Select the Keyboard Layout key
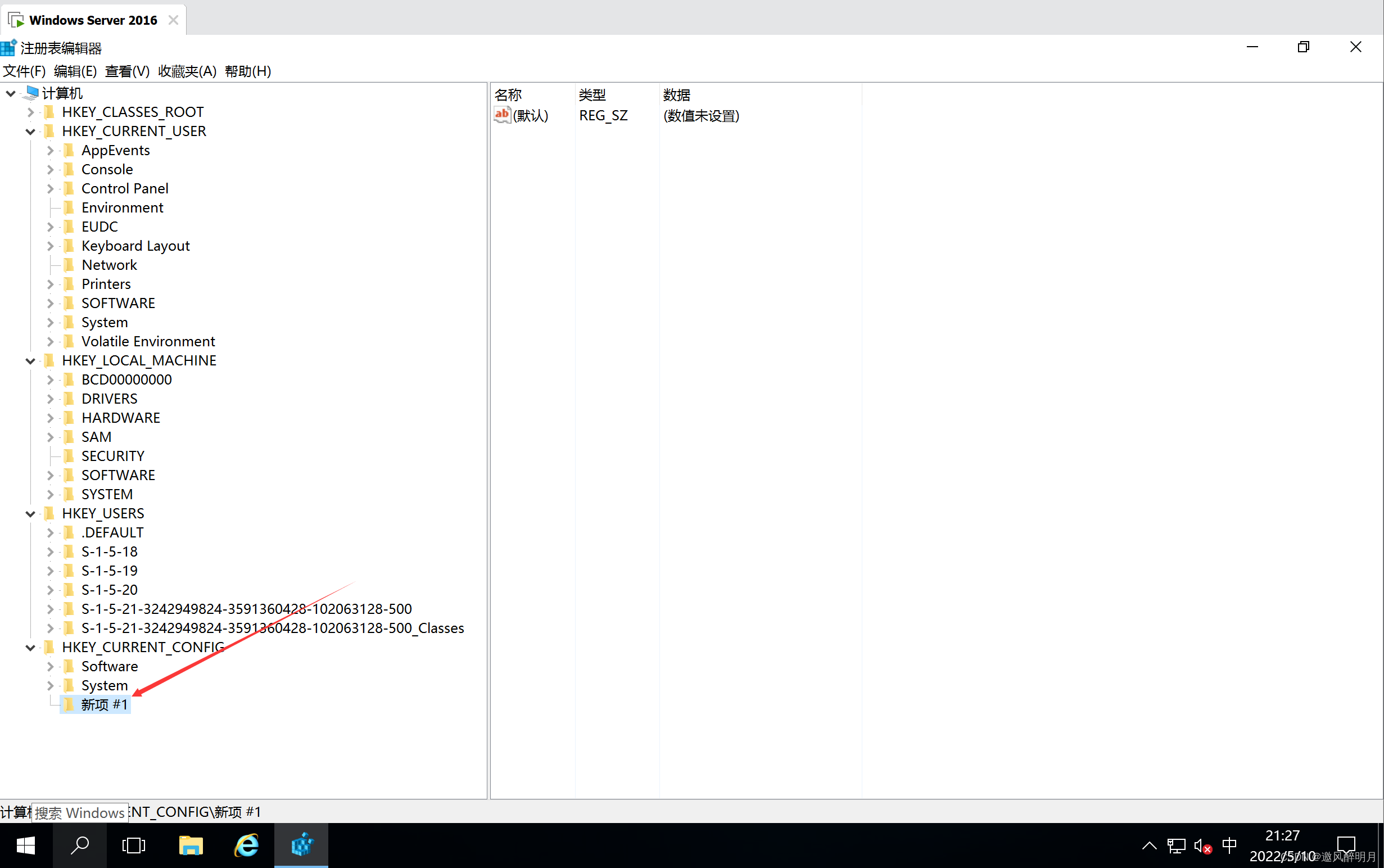This screenshot has height=868, width=1384. click(135, 246)
